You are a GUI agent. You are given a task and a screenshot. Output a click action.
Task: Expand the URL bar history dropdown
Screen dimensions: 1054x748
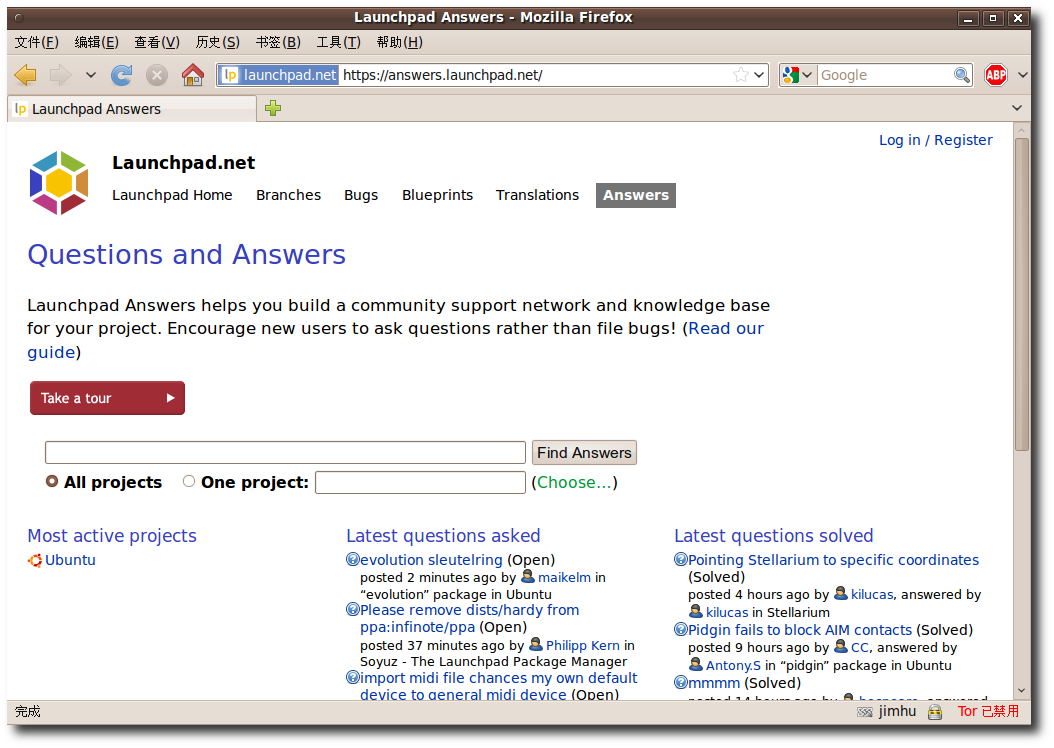[x=759, y=75]
